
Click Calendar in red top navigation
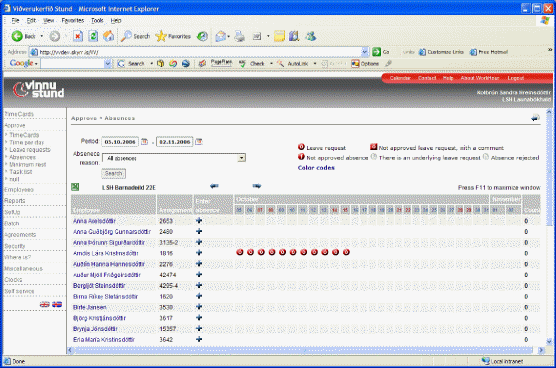tap(400, 78)
